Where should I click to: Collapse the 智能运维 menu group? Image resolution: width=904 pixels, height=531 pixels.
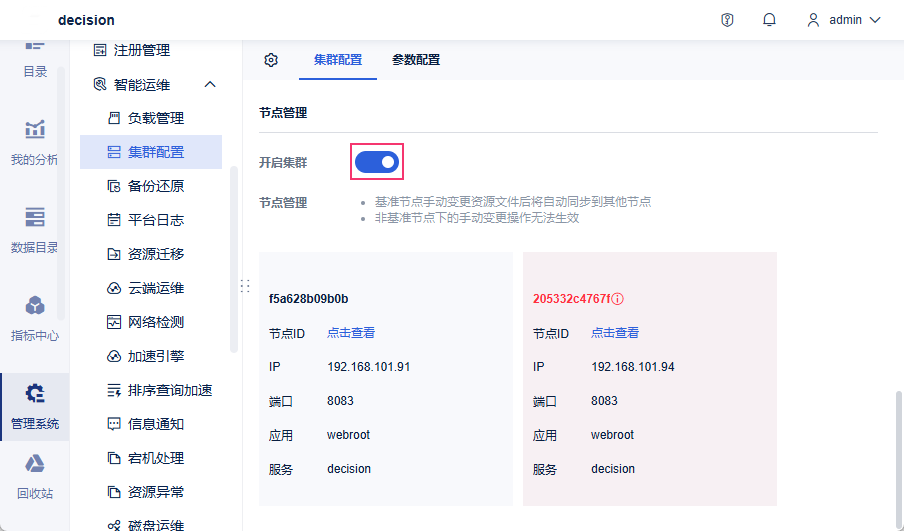pyautogui.click(x=209, y=84)
